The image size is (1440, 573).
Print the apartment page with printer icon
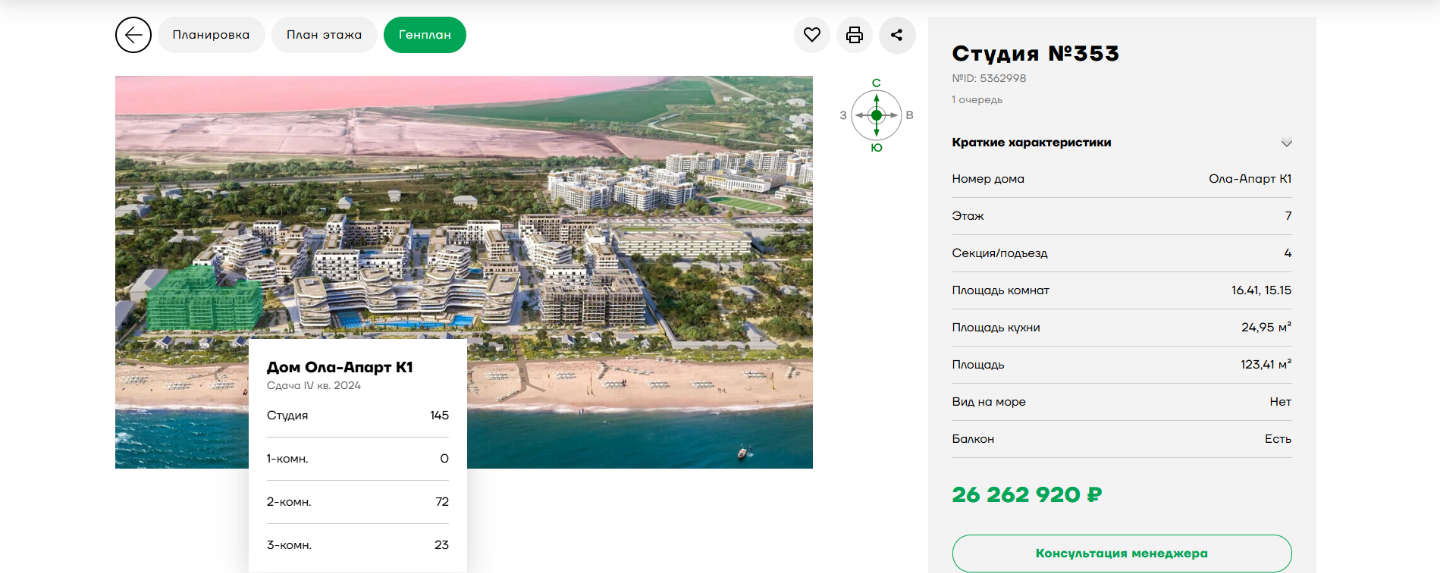[854, 35]
